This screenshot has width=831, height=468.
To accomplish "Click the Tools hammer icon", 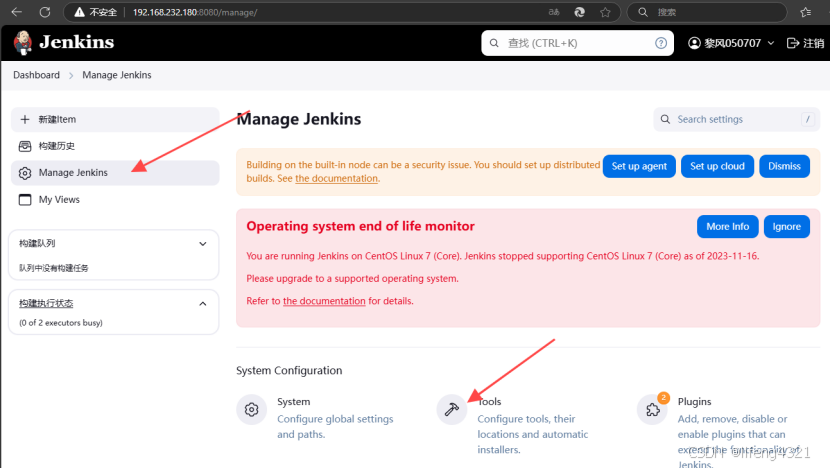I will pos(452,409).
